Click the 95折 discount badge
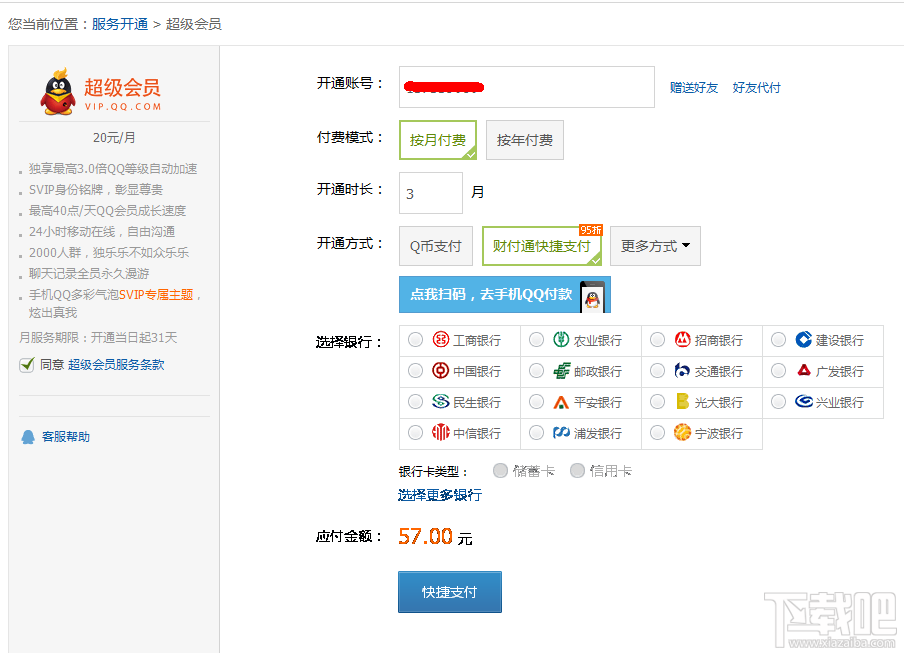This screenshot has width=904, height=653. click(591, 230)
